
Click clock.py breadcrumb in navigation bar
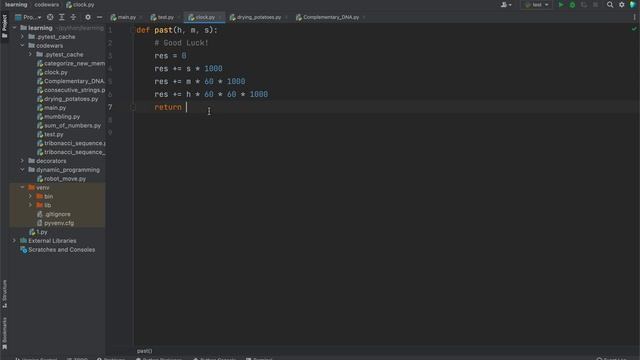[80, 5]
